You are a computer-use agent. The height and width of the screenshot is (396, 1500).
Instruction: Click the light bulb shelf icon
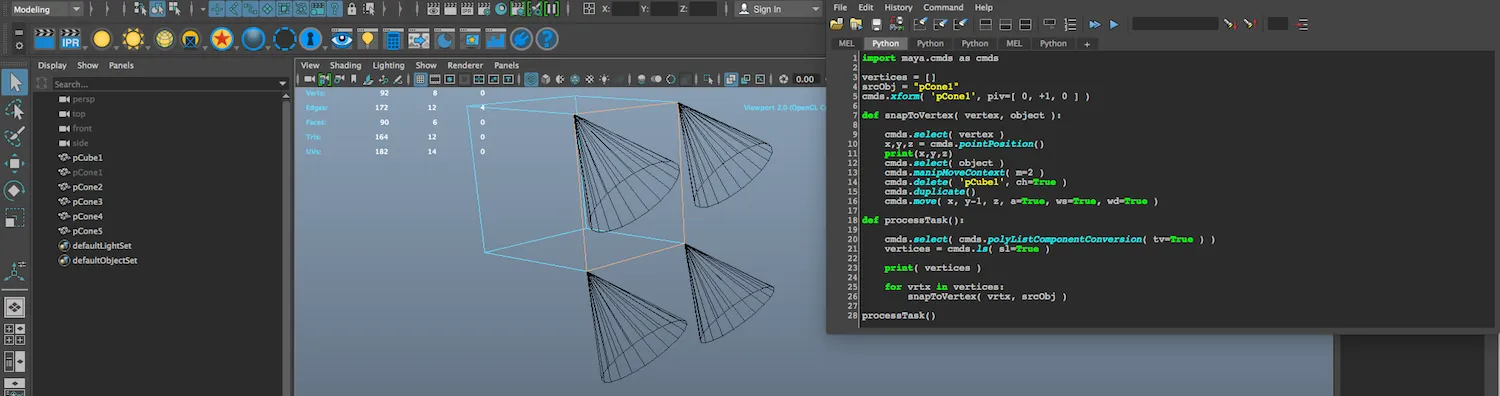(368, 40)
